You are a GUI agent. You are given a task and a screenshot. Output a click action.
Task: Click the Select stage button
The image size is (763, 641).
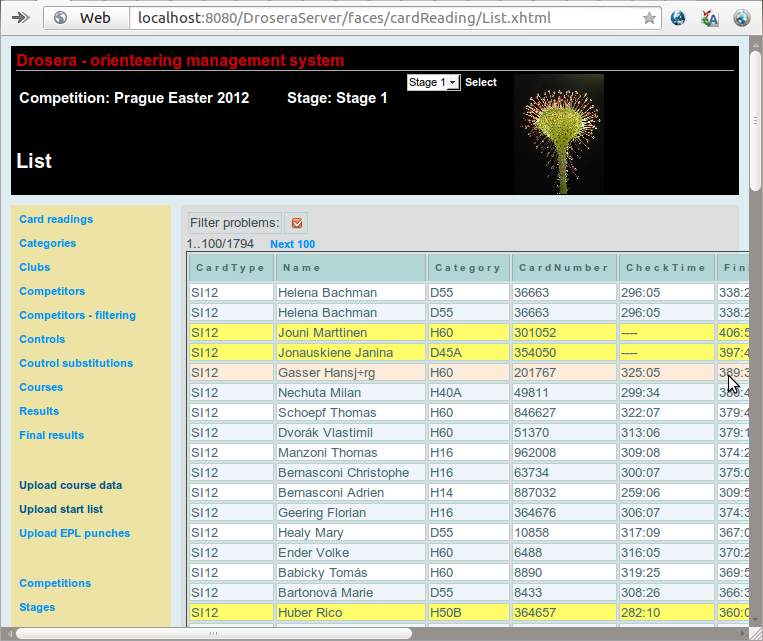click(x=481, y=82)
